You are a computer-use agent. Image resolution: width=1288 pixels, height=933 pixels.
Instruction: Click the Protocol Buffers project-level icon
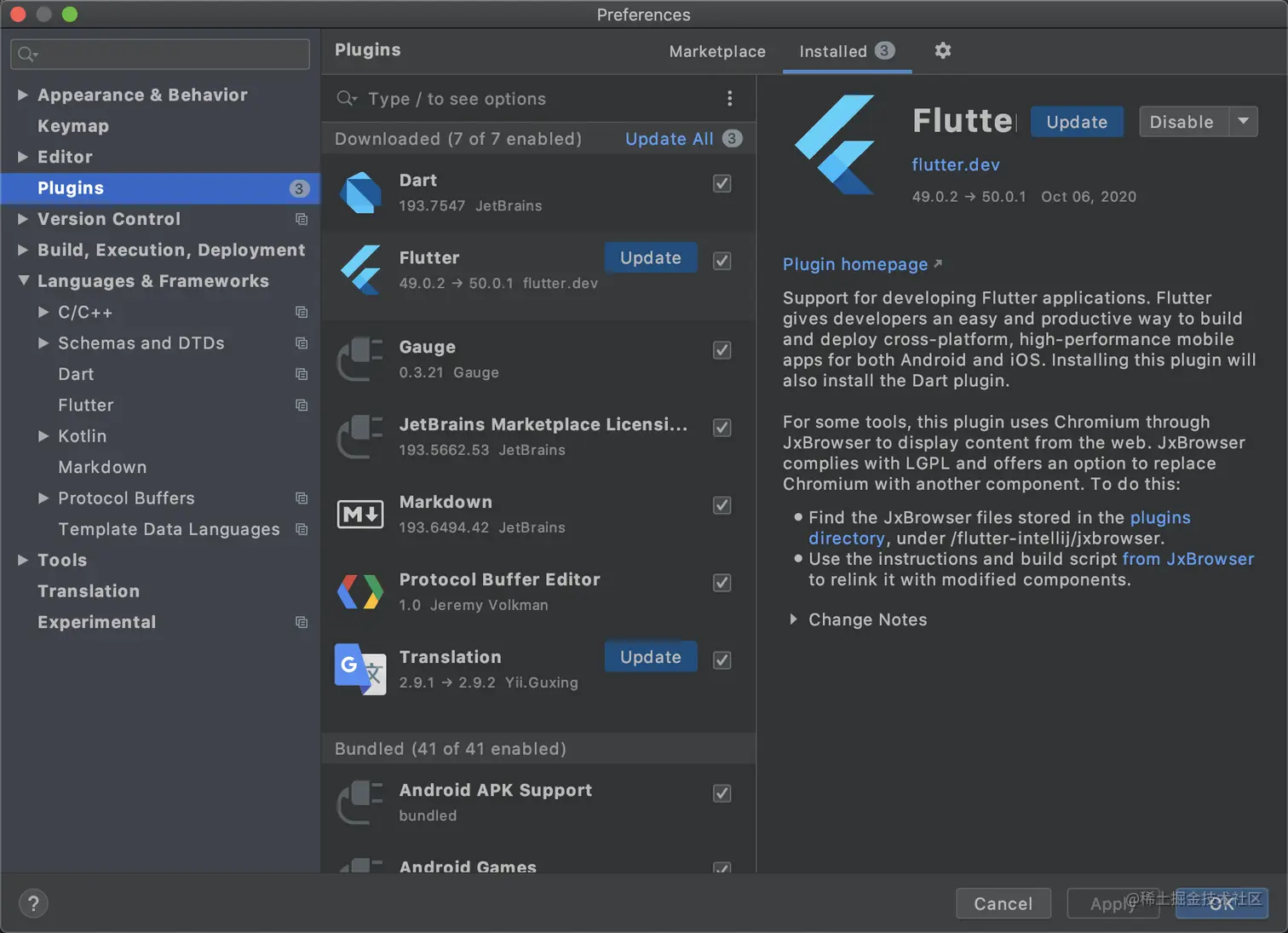click(x=301, y=498)
